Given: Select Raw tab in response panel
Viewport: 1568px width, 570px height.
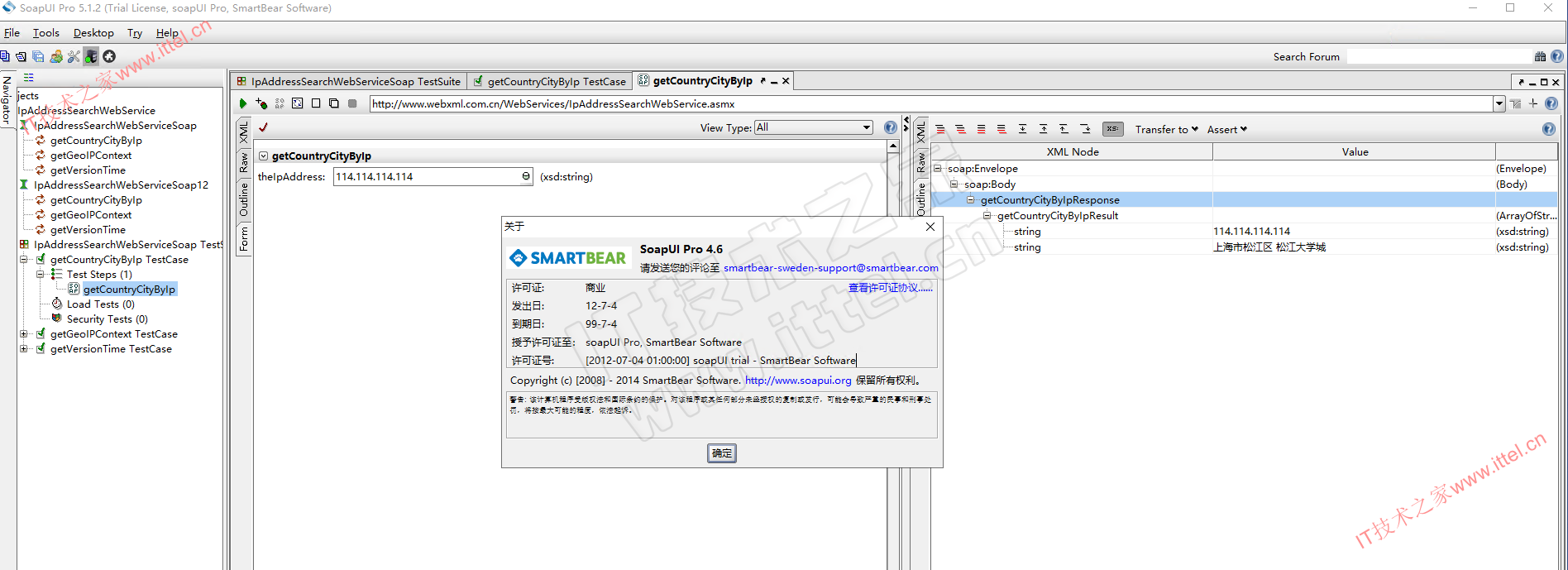Looking at the screenshot, I should coord(921,161).
